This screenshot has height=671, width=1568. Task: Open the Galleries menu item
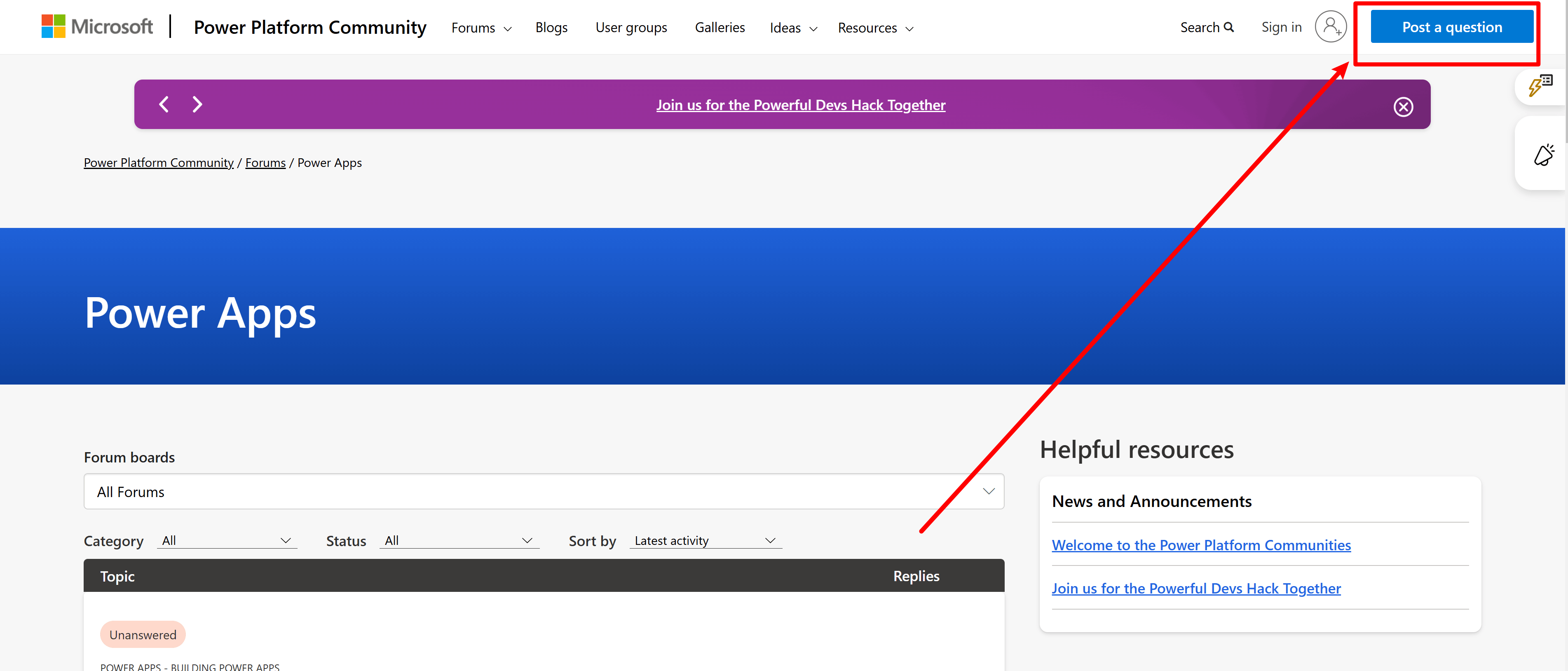pyautogui.click(x=720, y=27)
